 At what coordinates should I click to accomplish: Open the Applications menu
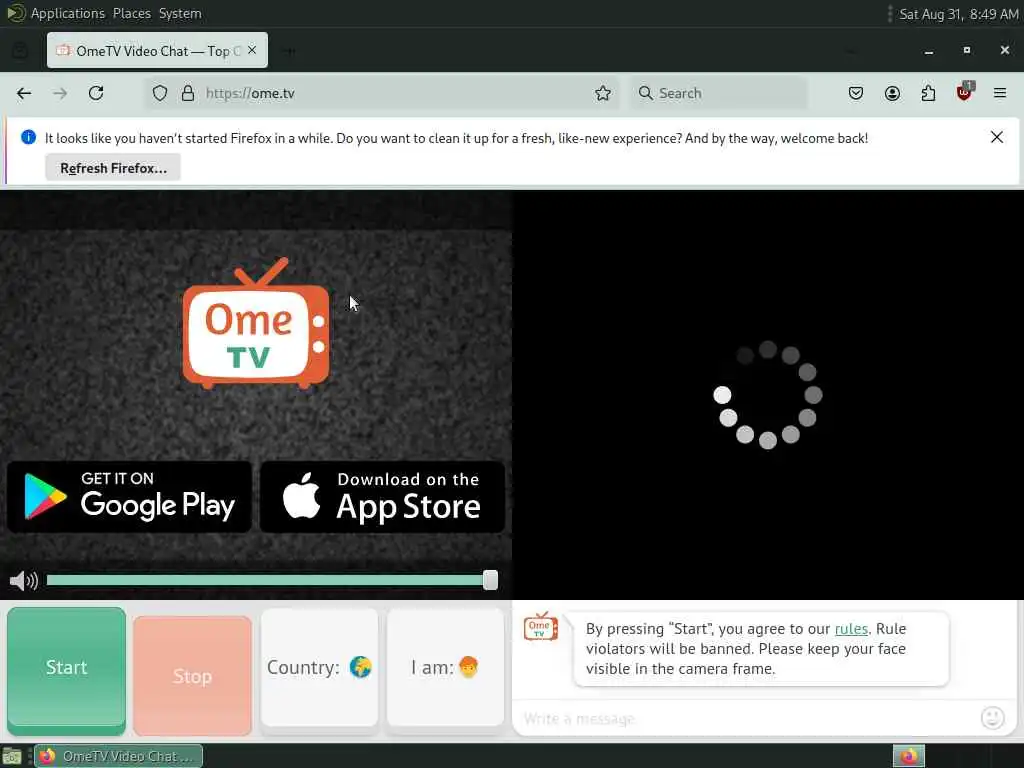[x=68, y=13]
